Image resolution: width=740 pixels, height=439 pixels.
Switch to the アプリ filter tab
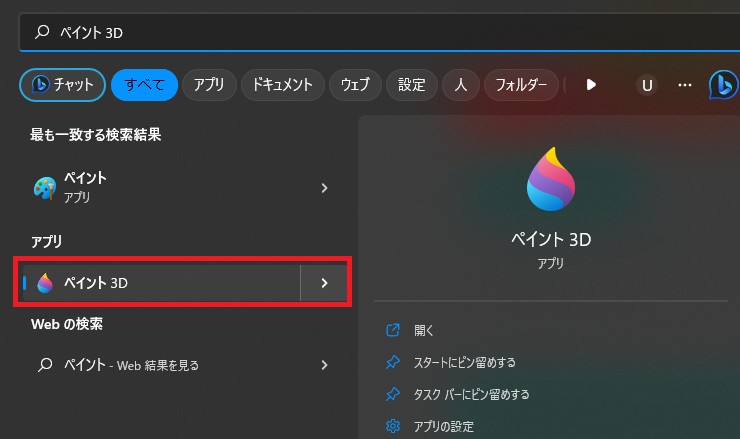209,85
